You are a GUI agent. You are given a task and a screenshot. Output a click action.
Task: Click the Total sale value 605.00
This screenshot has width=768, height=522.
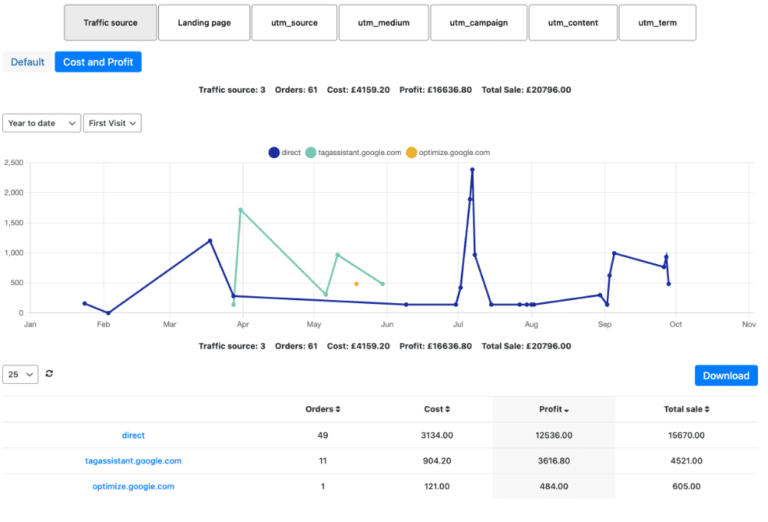(686, 486)
